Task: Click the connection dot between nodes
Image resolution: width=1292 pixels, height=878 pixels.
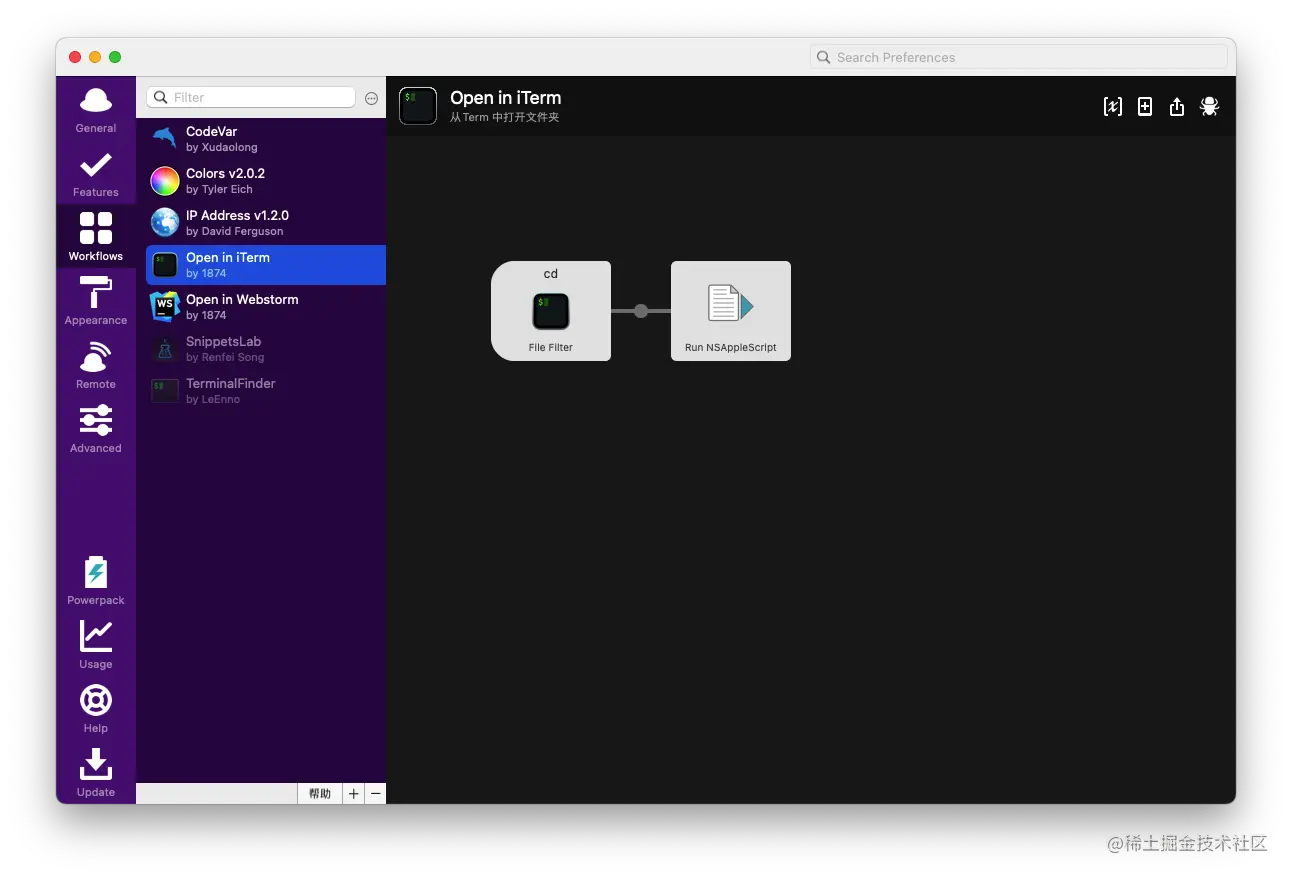Action: 641,311
